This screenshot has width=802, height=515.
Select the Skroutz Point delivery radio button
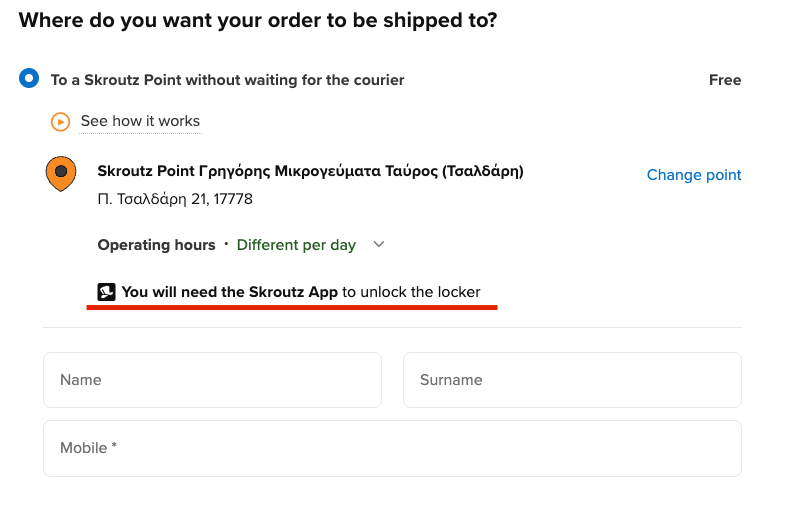pos(29,78)
